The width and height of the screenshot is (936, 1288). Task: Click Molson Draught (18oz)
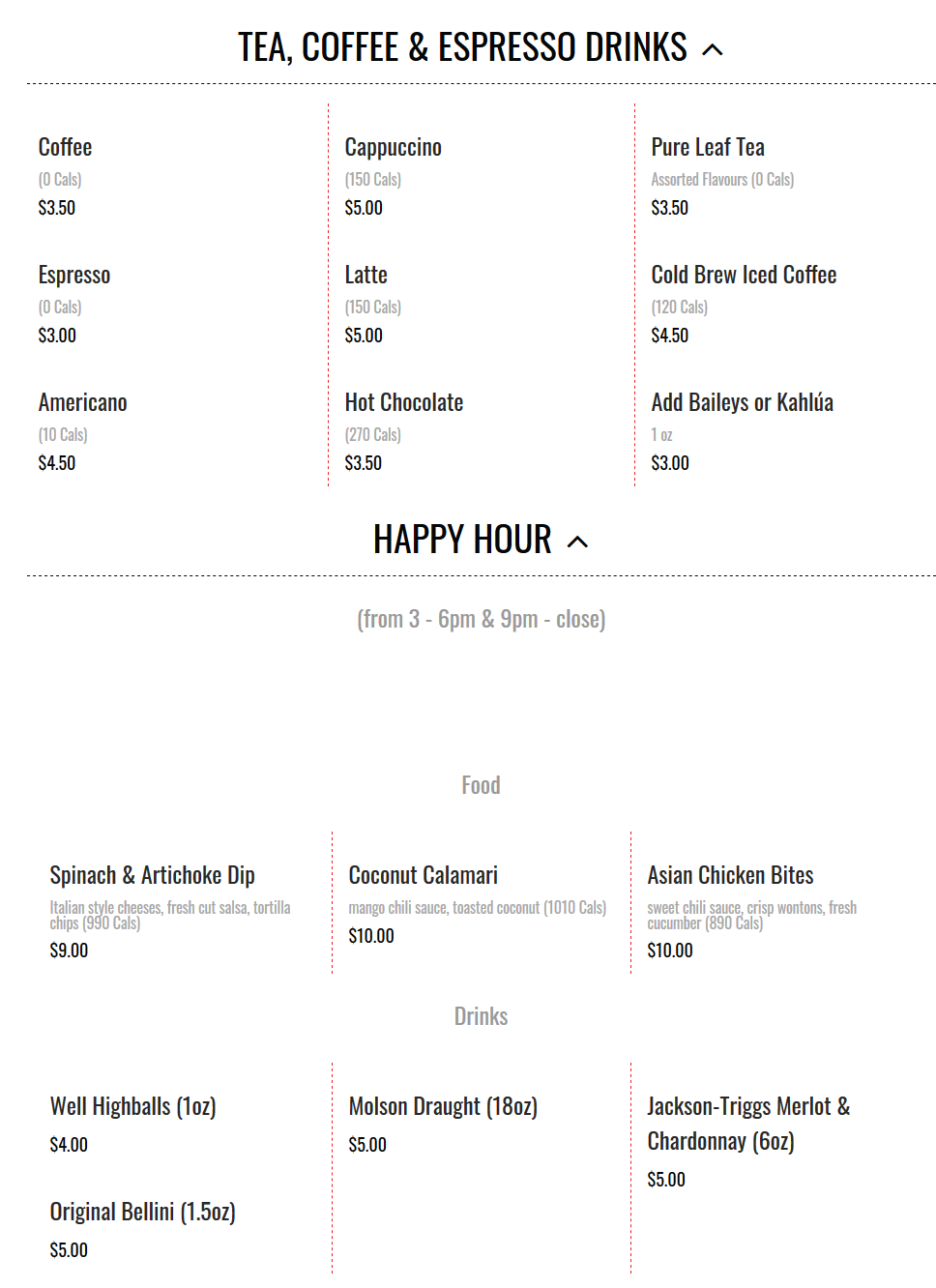point(443,1106)
